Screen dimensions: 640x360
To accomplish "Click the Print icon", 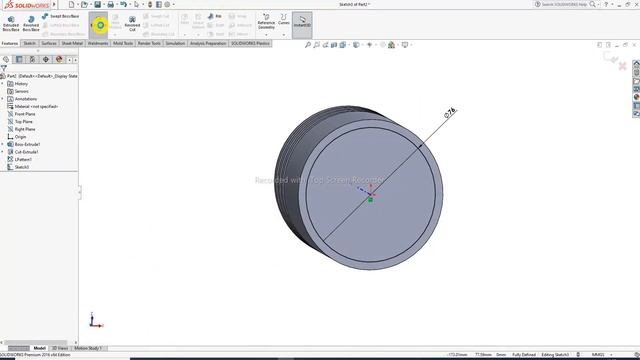I will pos(110,4).
